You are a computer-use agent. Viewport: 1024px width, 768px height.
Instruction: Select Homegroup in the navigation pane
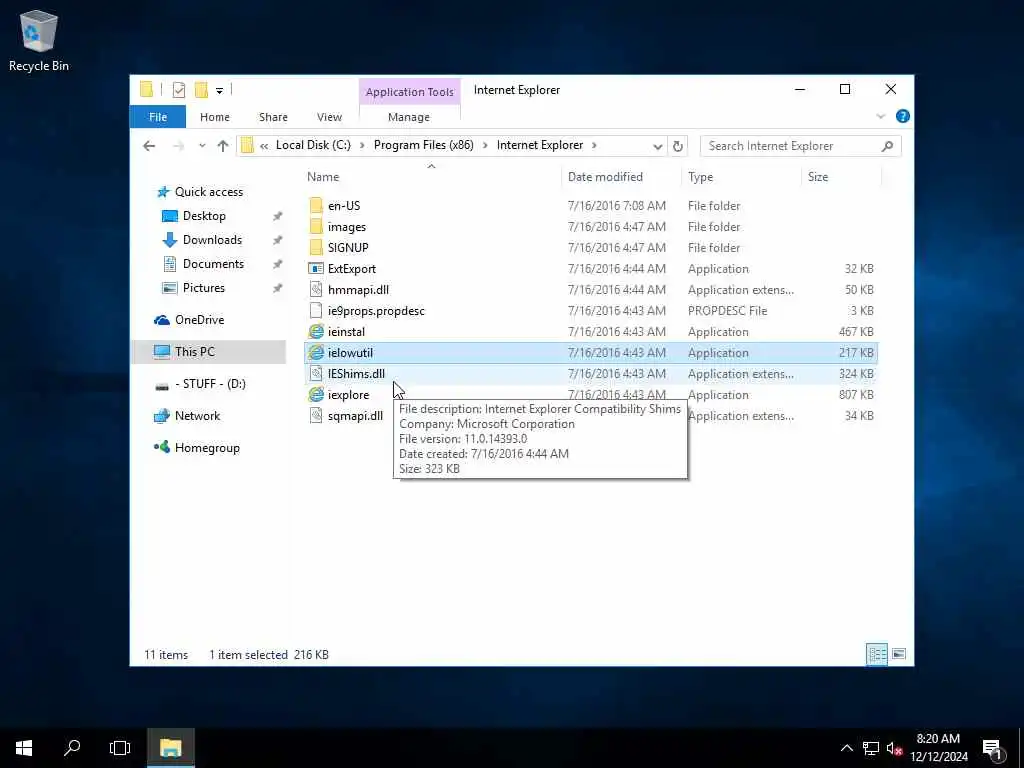pyautogui.click(x=207, y=448)
